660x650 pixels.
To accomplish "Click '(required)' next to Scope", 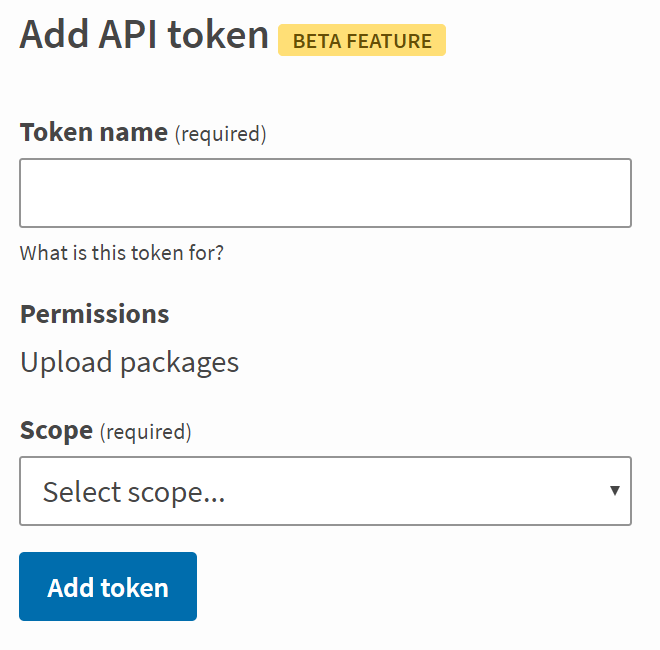I will (x=146, y=432).
